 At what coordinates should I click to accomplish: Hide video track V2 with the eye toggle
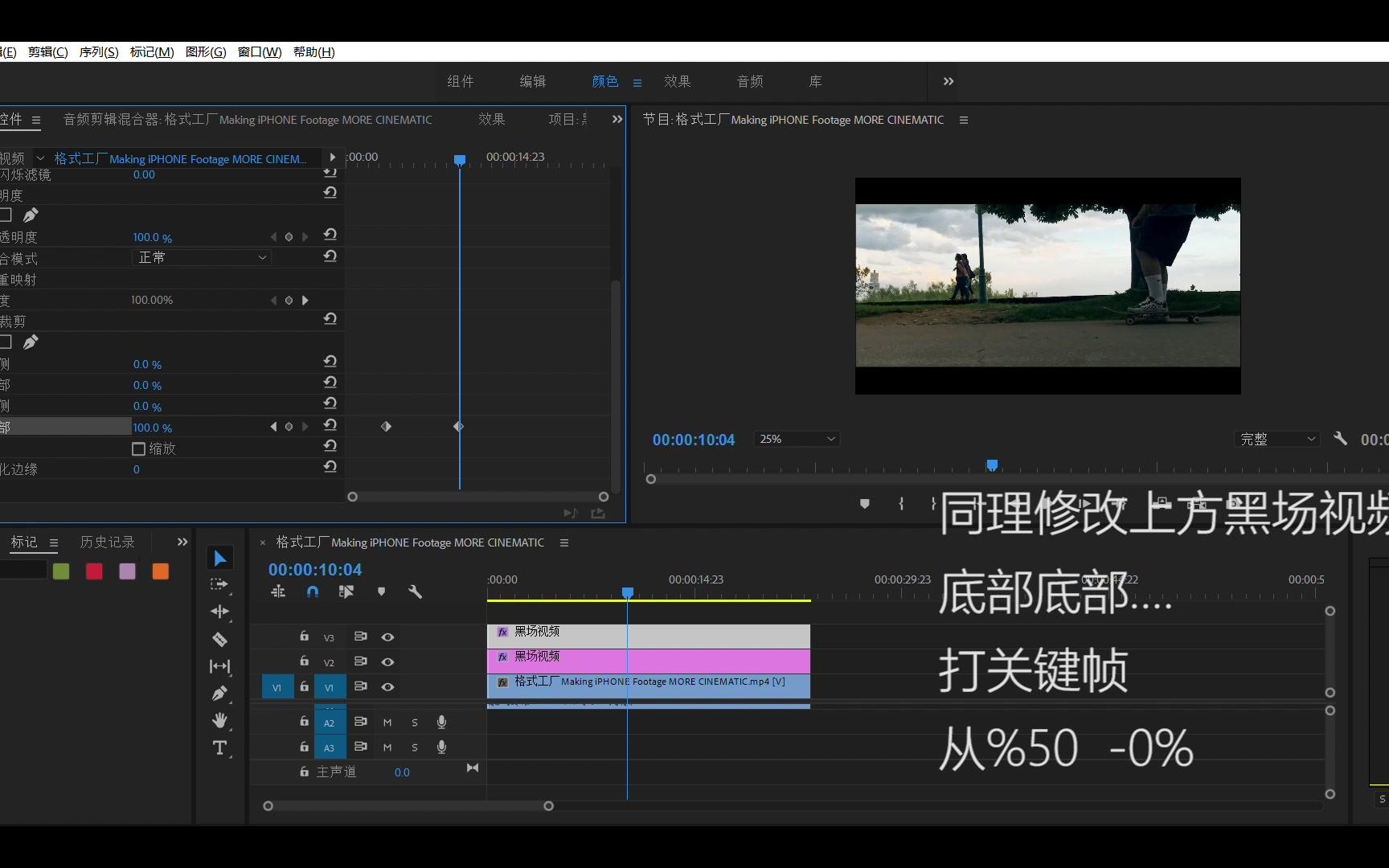coord(387,662)
